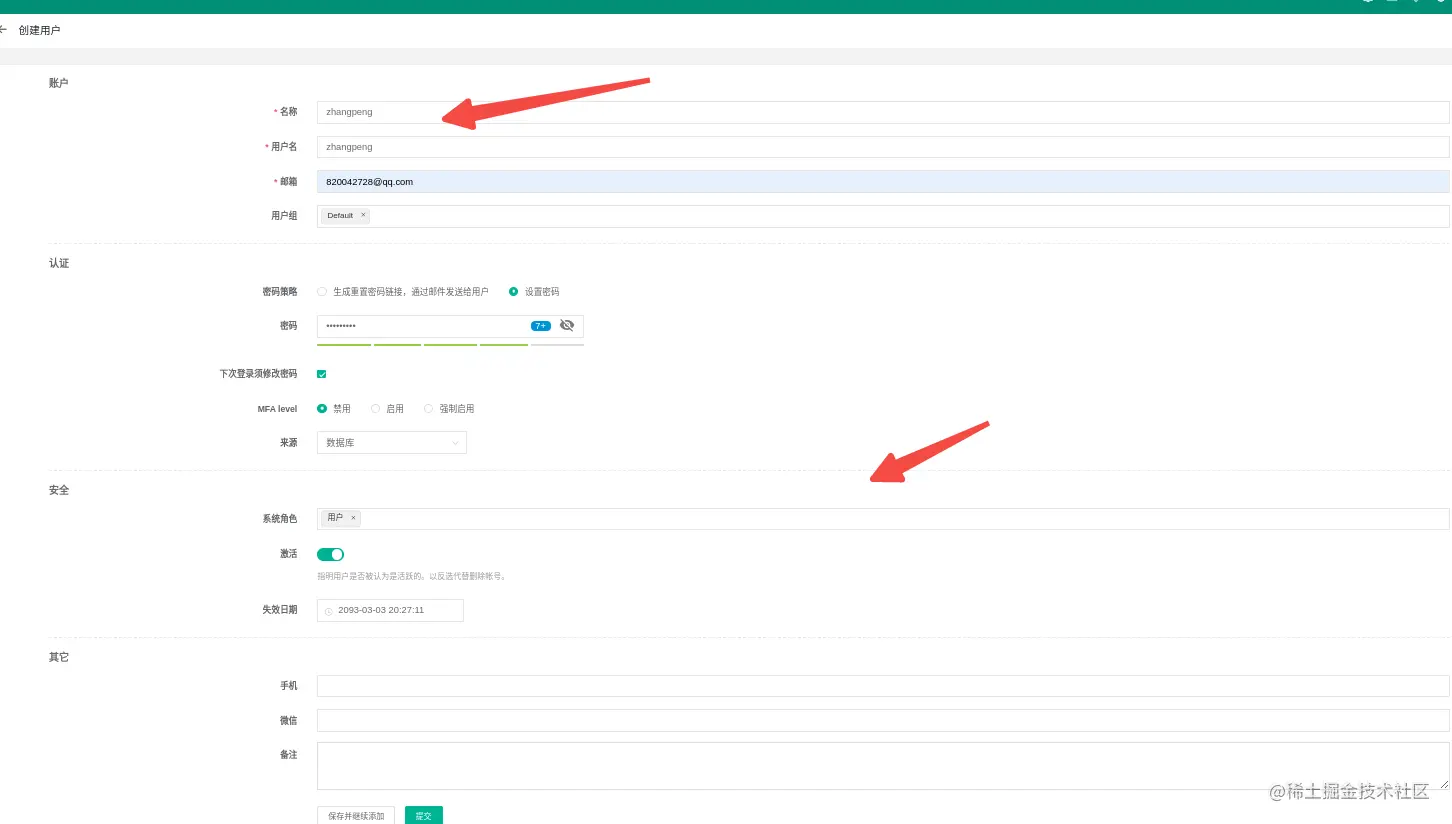The image size is (1452, 824).
Task: Toggle password visibility with the eye icon
Action: pos(567,325)
